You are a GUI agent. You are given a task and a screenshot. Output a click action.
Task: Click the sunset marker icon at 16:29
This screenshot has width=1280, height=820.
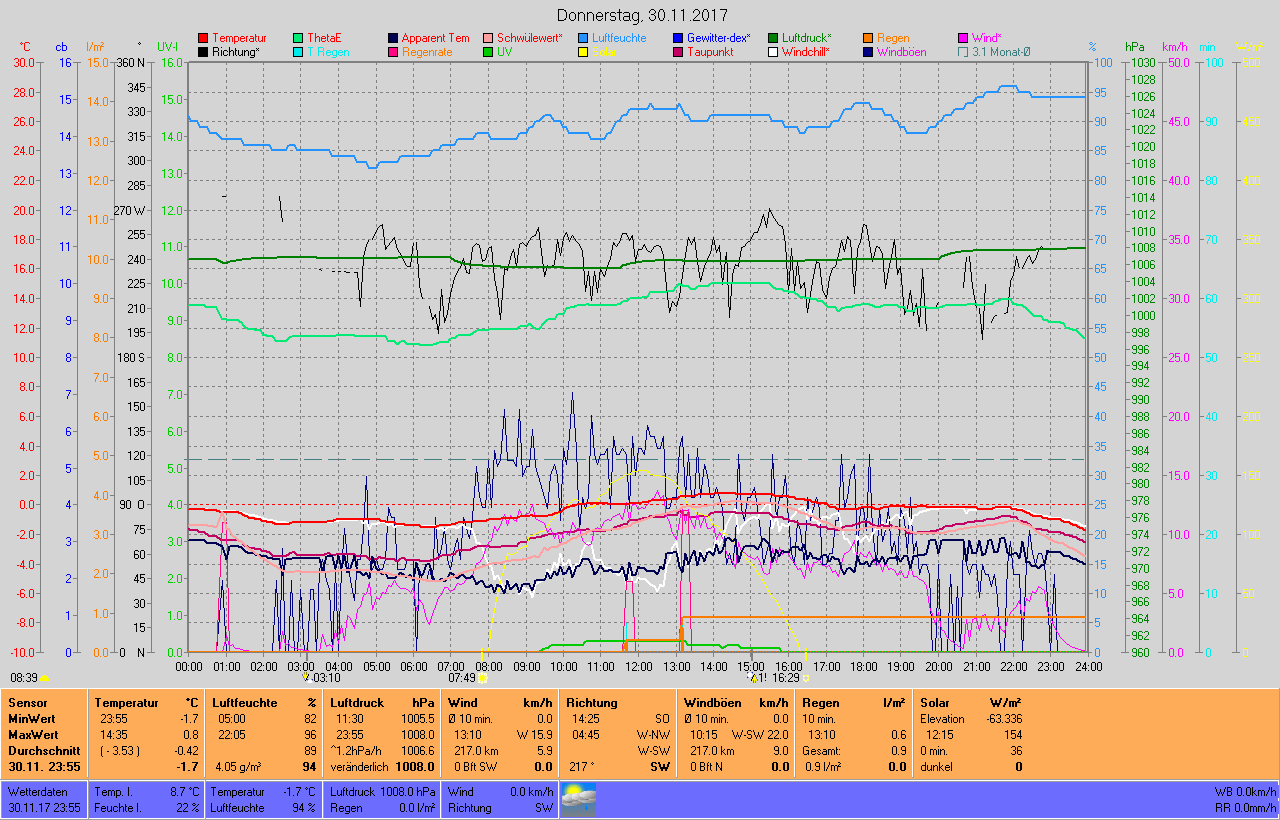[x=806, y=677]
